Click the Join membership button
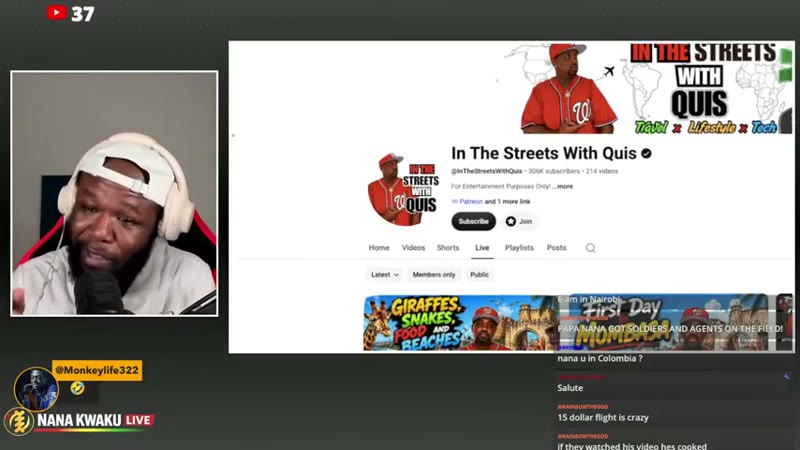The width and height of the screenshot is (800, 450). coord(519,221)
